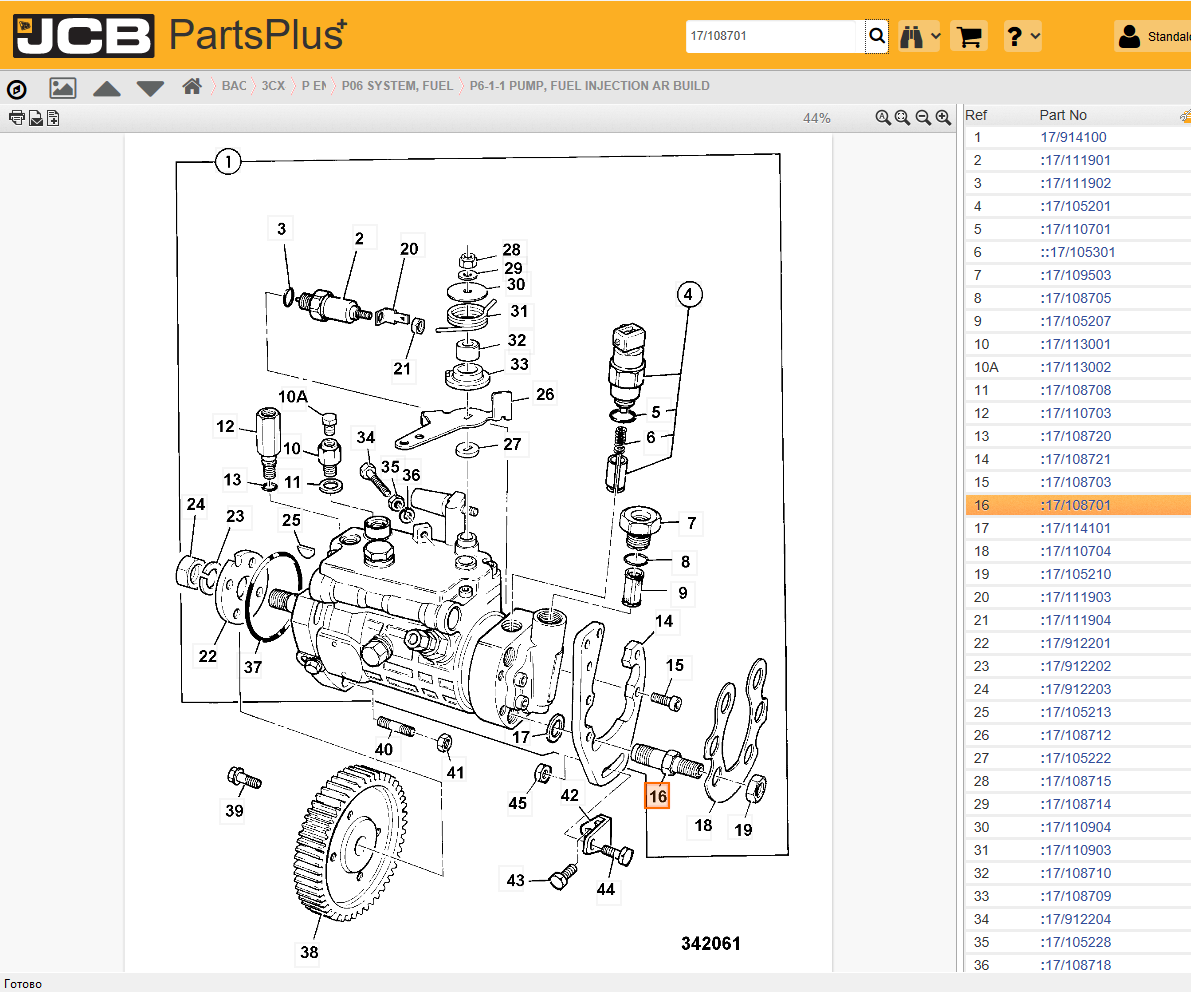The image size is (1191, 992).
Task: Navigate to P06 SYSTEM, FUEL breadcrumb
Action: tap(397, 86)
